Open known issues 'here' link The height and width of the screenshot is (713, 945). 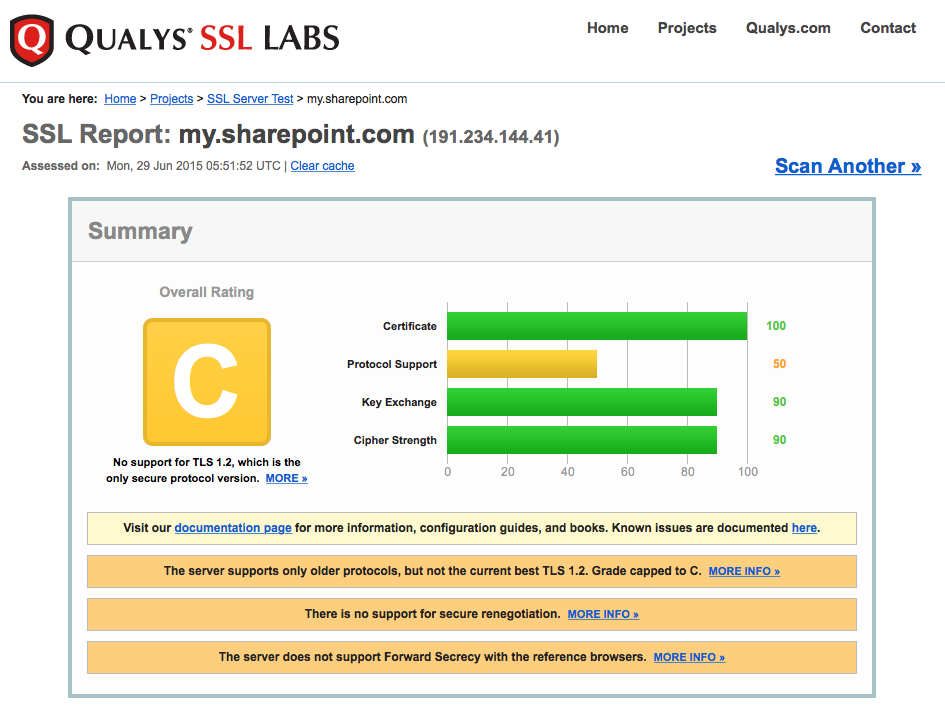coord(805,528)
